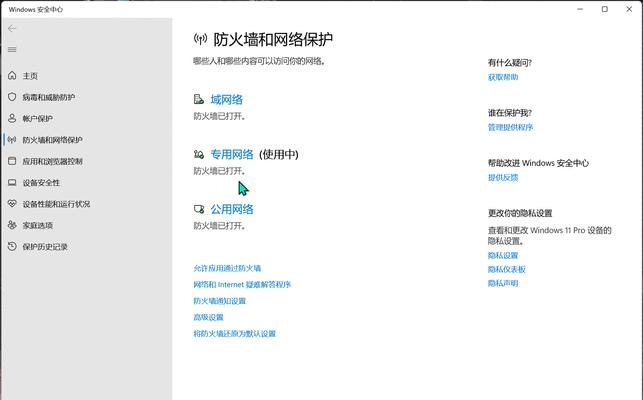
Task: Click the home icon beside 主页
Action: (12, 75)
